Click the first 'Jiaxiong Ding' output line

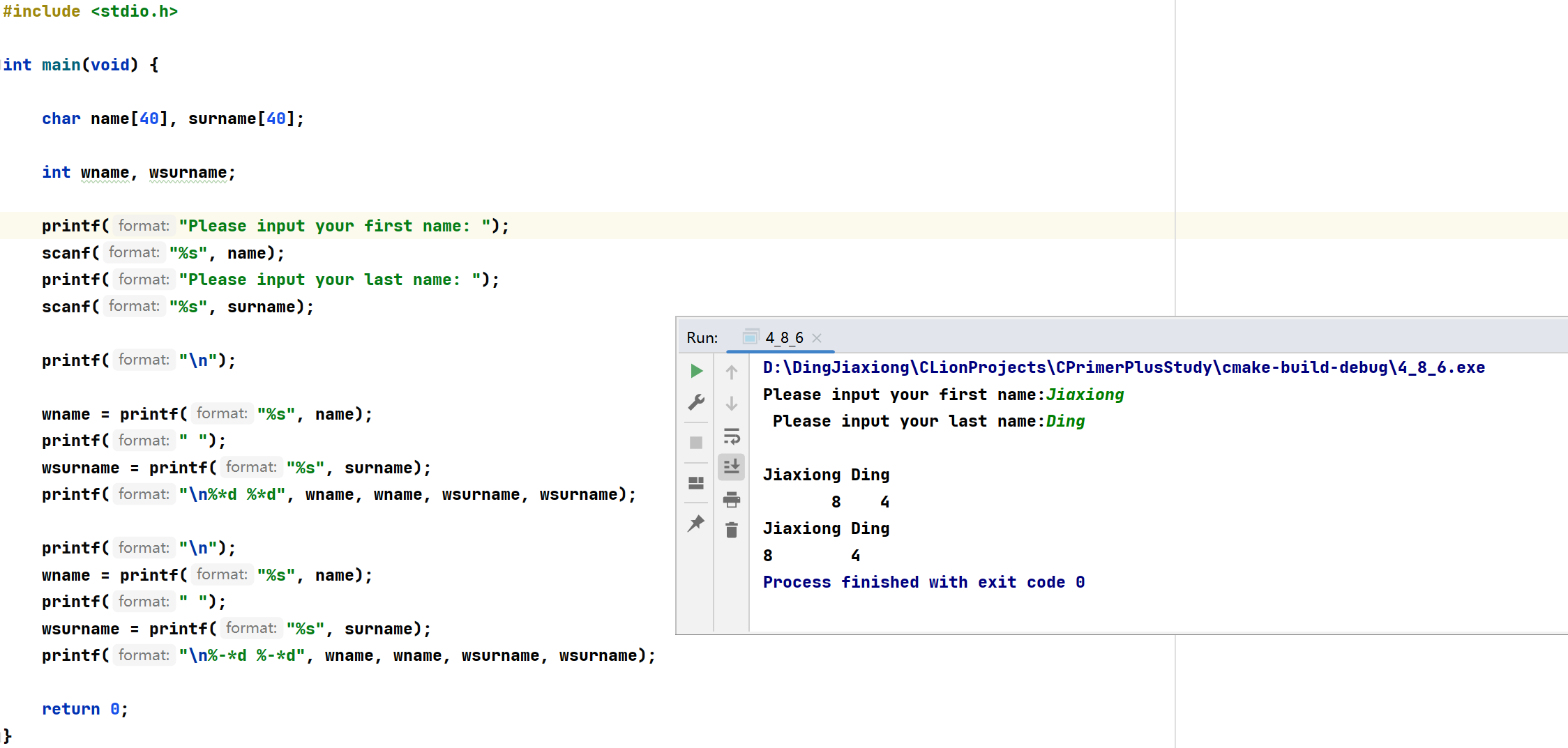826,475
